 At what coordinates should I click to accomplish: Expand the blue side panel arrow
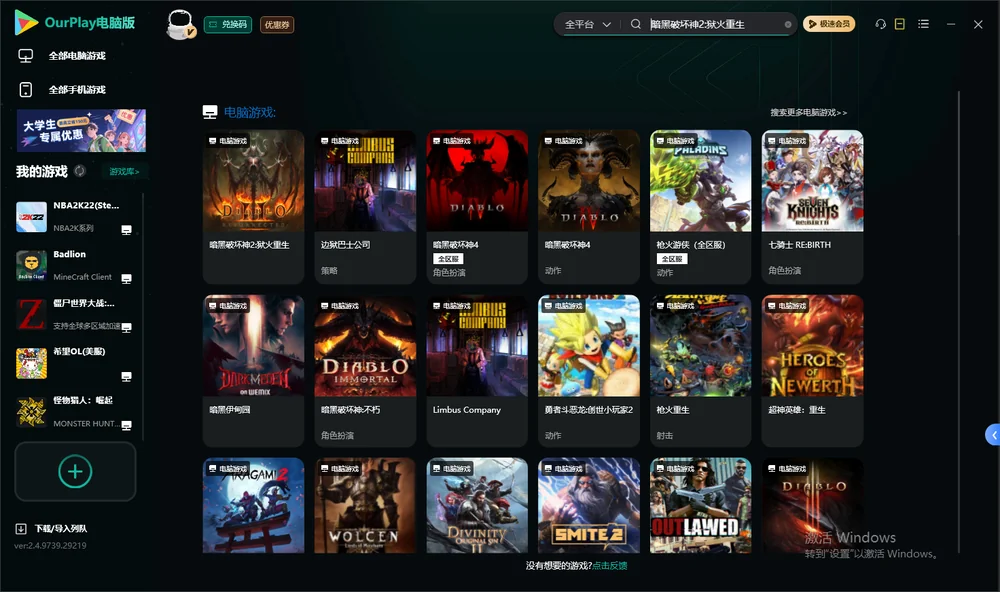point(993,435)
